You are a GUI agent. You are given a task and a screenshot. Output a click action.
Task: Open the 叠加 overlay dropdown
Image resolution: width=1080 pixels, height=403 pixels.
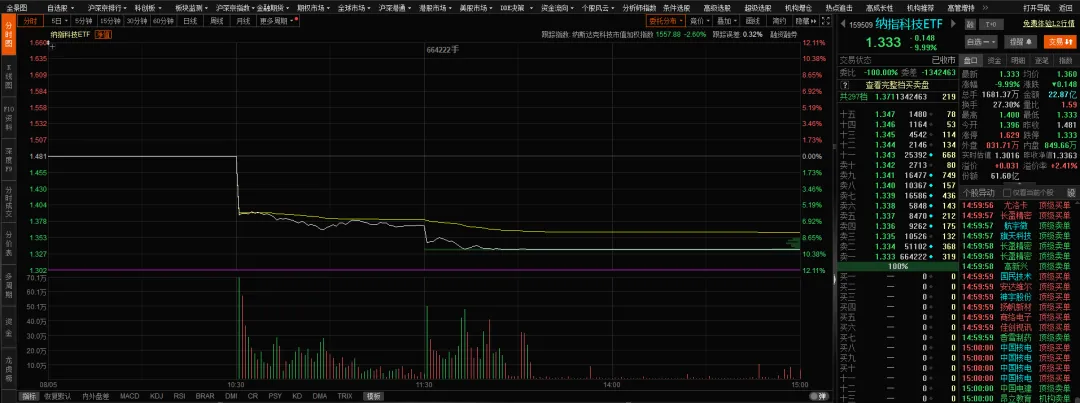coord(727,21)
